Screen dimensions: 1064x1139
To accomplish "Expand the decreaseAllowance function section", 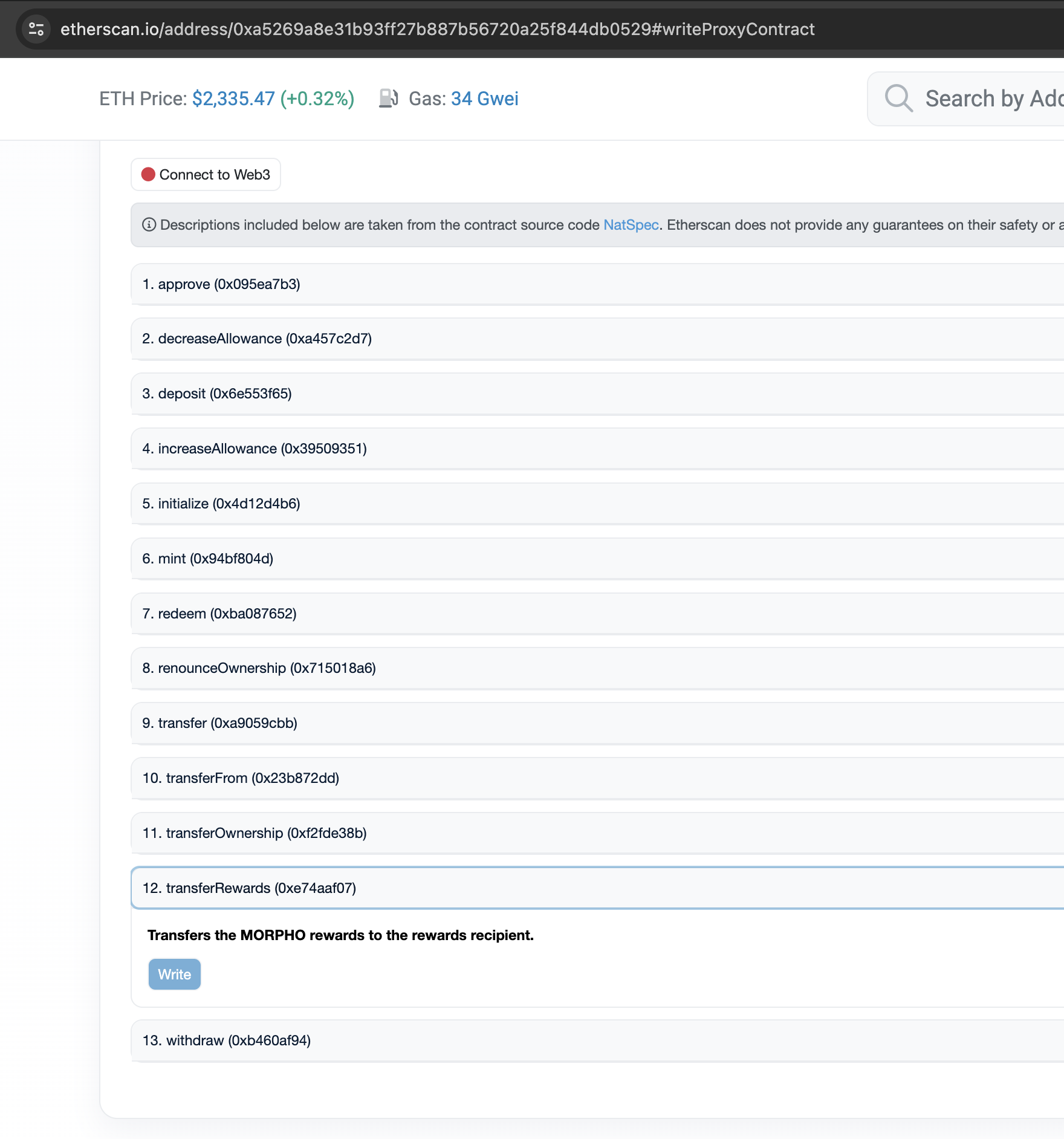I will tap(257, 339).
